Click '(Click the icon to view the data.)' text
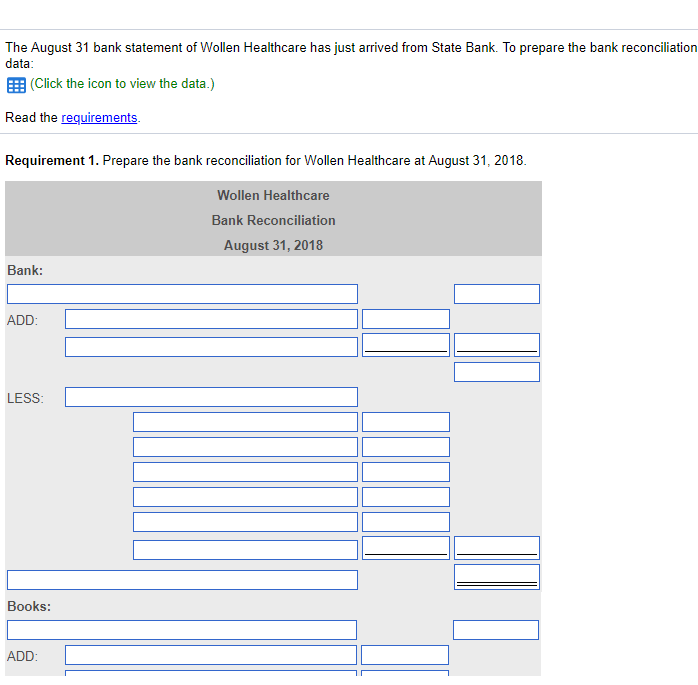698x685 pixels. pos(122,84)
